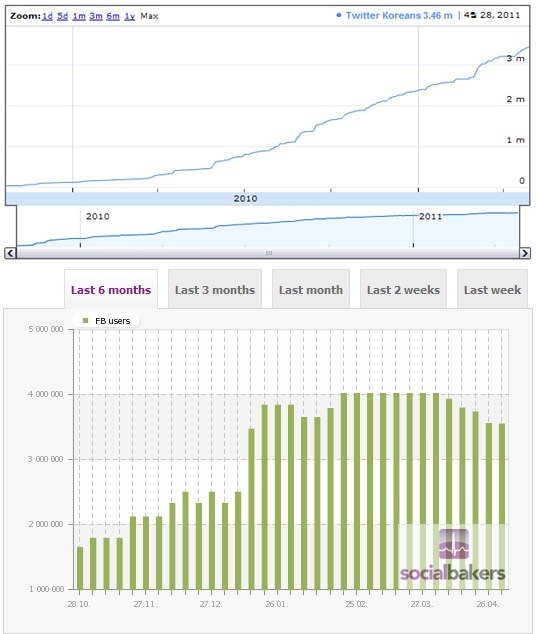The image size is (536, 634).
Task: Click the blue Twitter Koreans legend dot
Action: coord(339,15)
